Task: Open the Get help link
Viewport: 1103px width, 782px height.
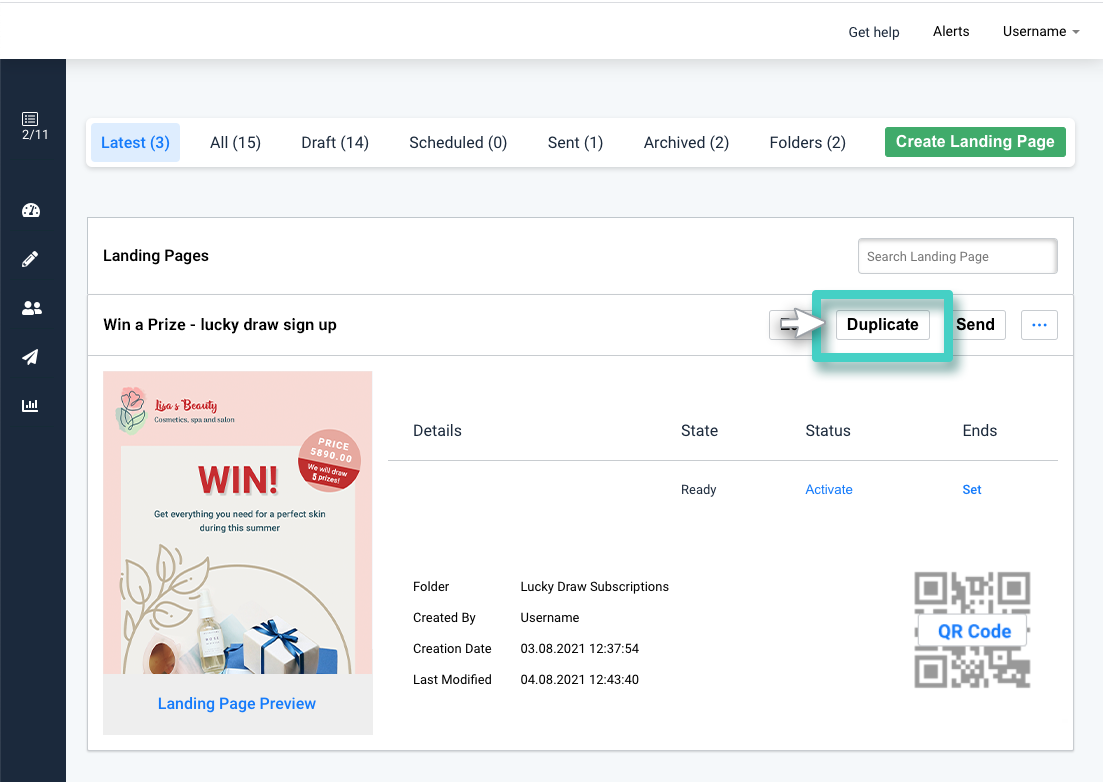Action: tap(874, 32)
